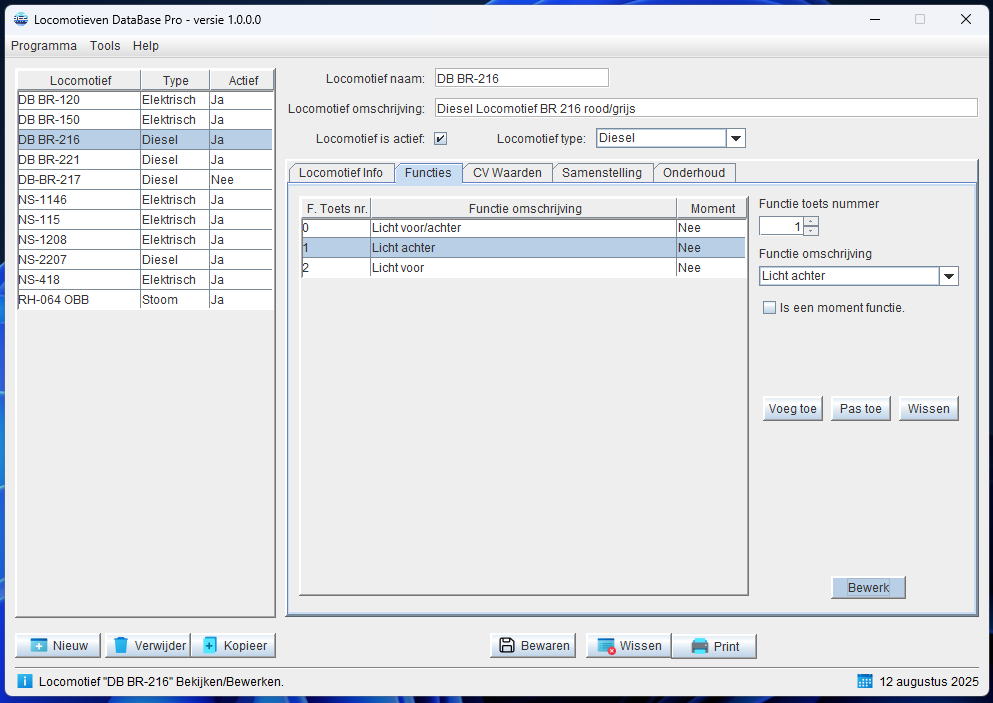993x703 pixels.
Task: Click the Functie toets nummer value field
Action: 781,226
